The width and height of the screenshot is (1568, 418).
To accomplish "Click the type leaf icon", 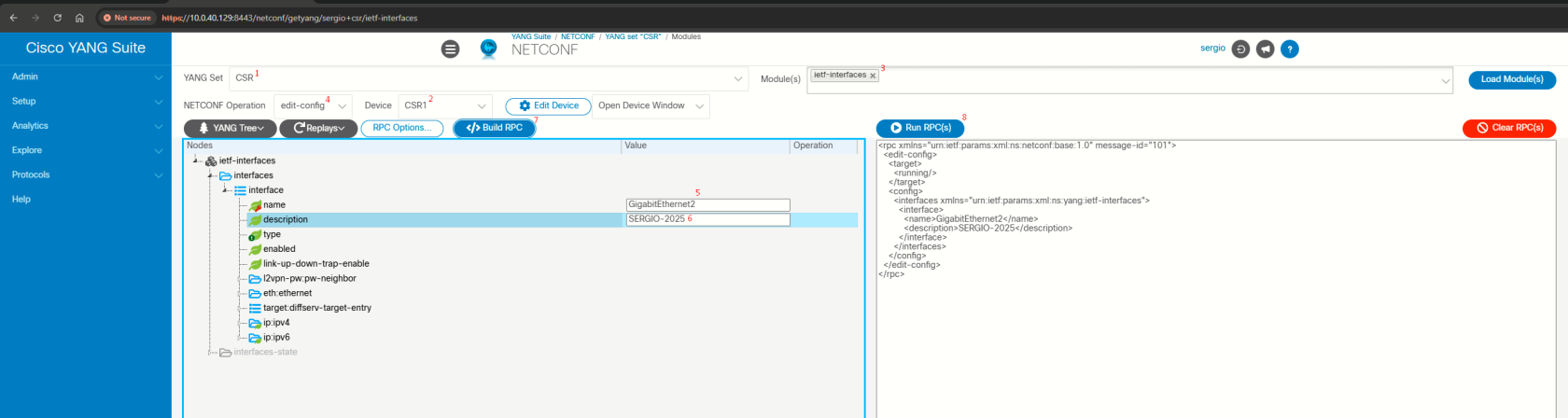I will pyautogui.click(x=254, y=235).
